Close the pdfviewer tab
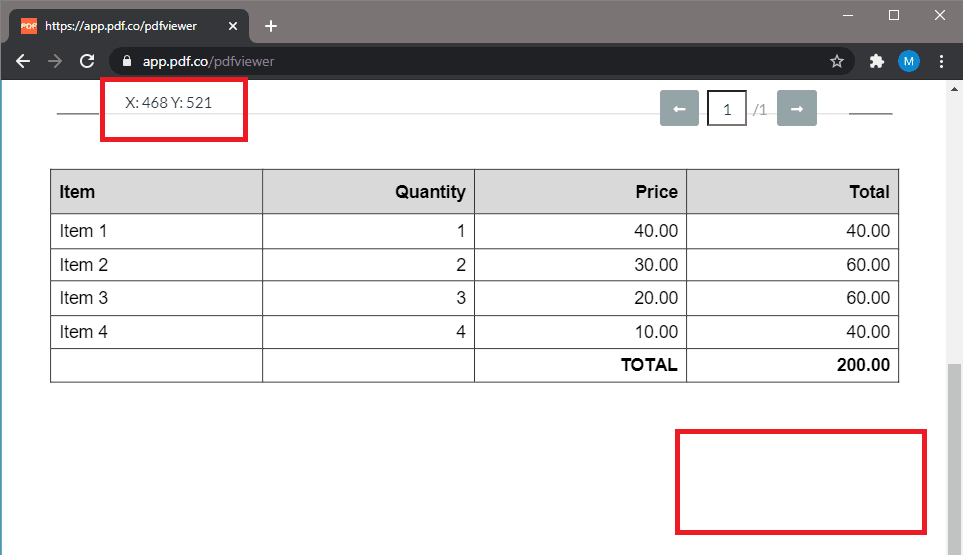This screenshot has height=555, width=963. click(233, 26)
